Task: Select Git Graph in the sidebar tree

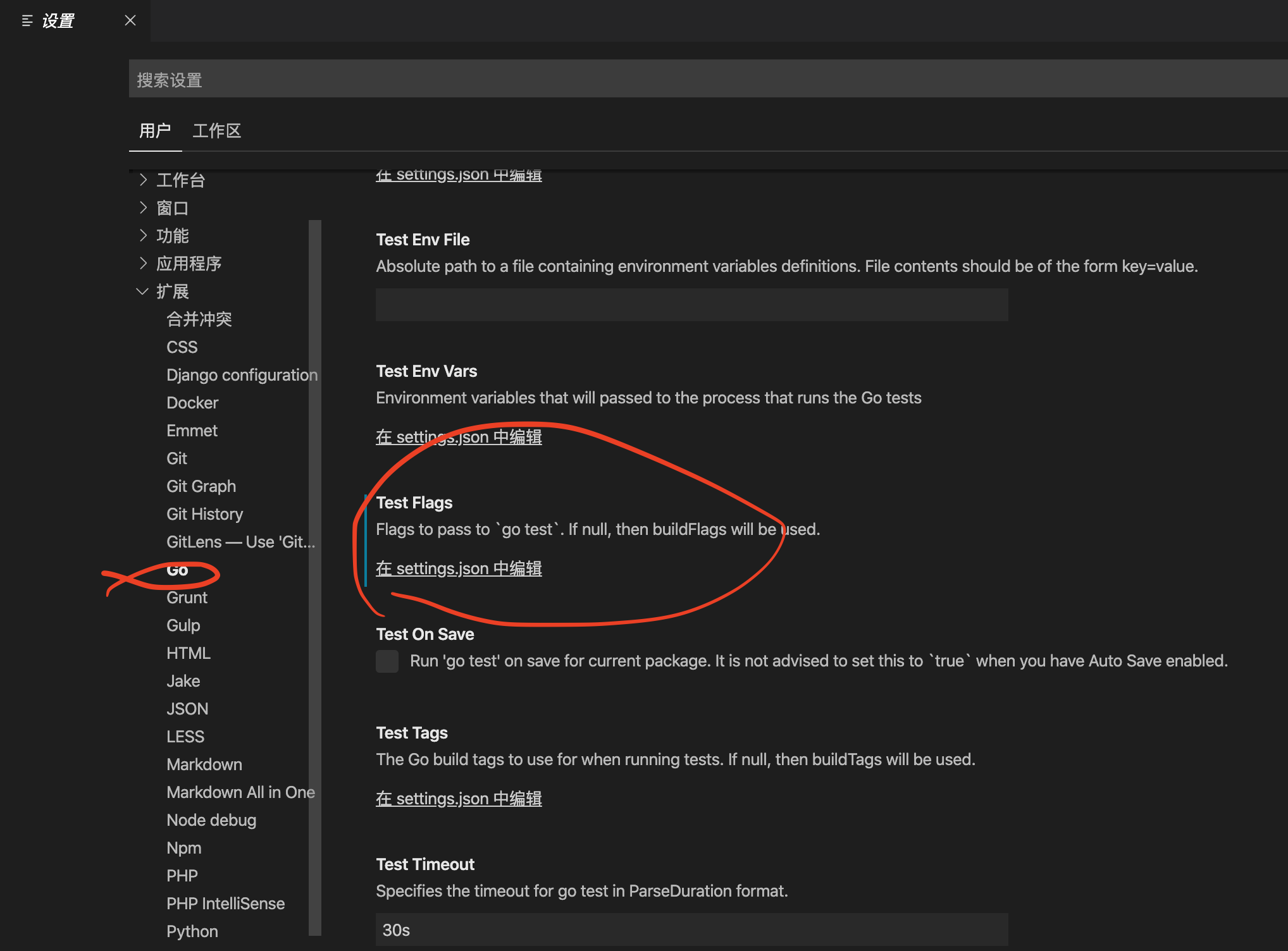Action: 201,486
